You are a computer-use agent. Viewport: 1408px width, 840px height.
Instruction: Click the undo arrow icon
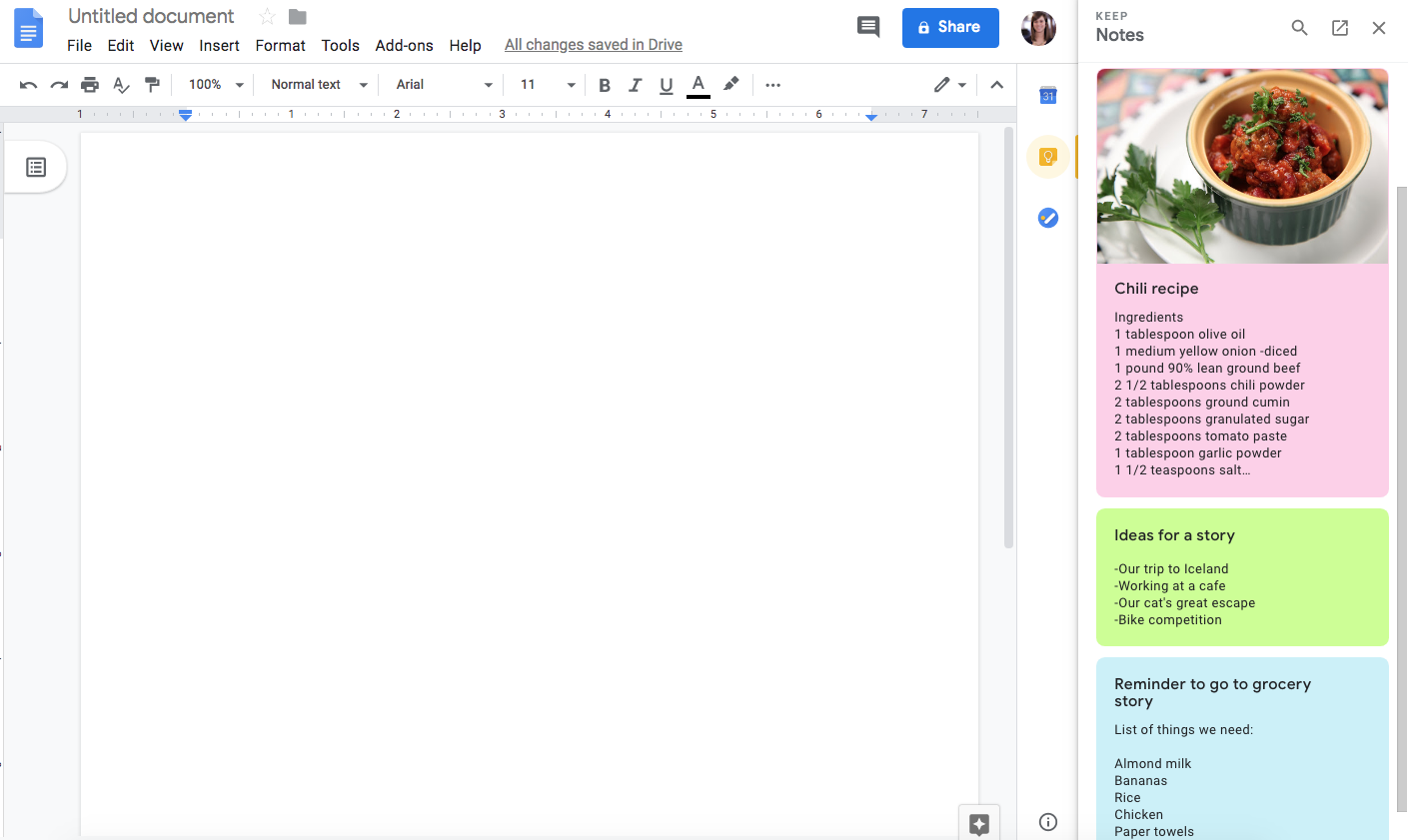(28, 85)
